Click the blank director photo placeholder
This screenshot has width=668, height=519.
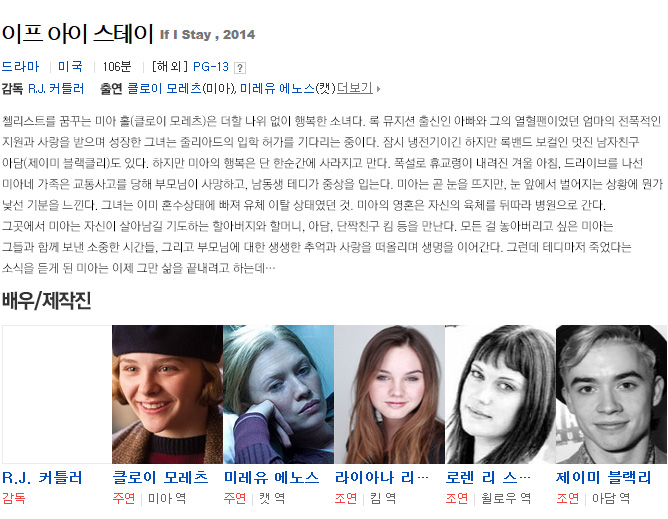click(x=57, y=394)
